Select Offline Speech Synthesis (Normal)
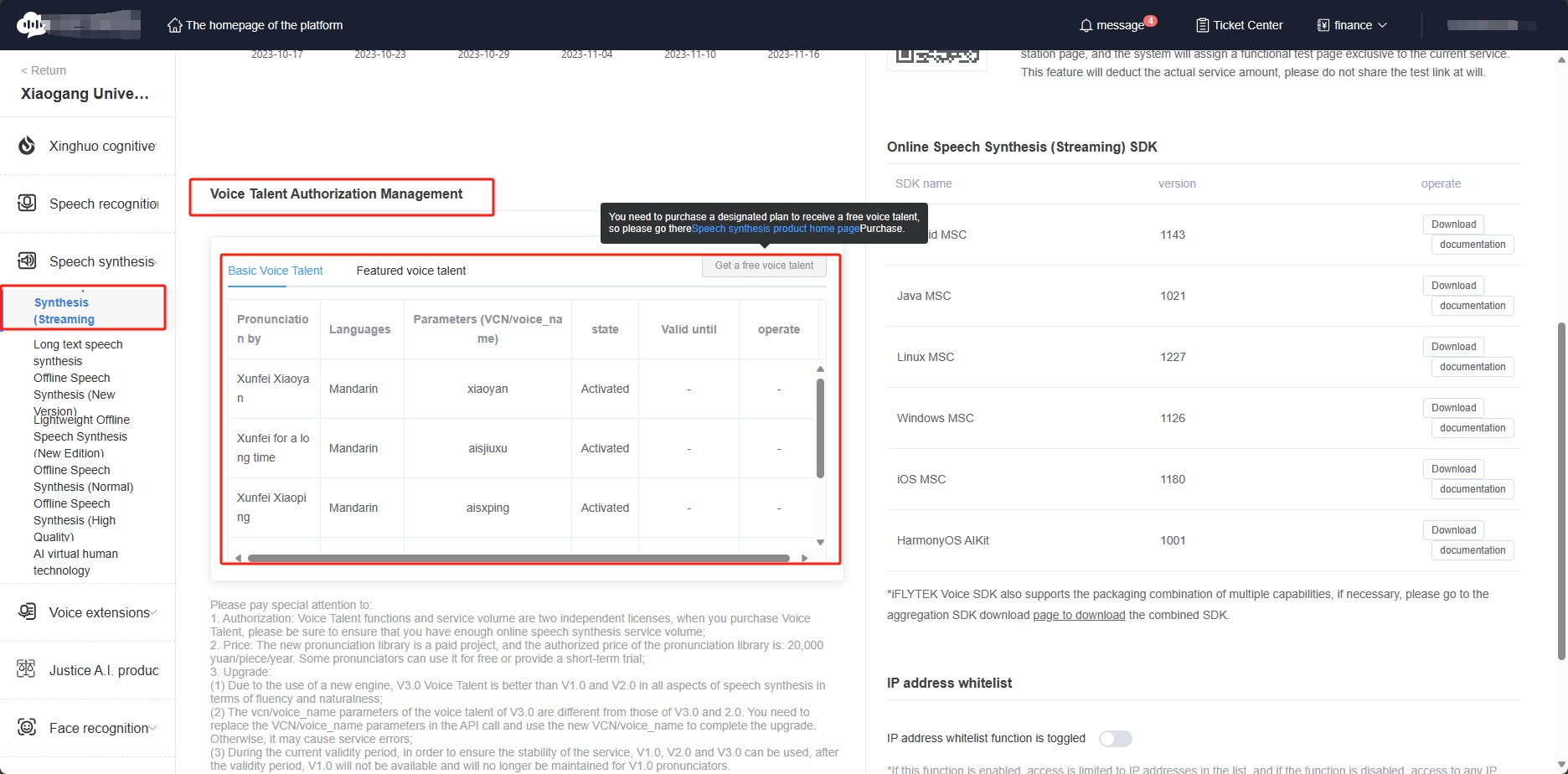 [x=83, y=478]
